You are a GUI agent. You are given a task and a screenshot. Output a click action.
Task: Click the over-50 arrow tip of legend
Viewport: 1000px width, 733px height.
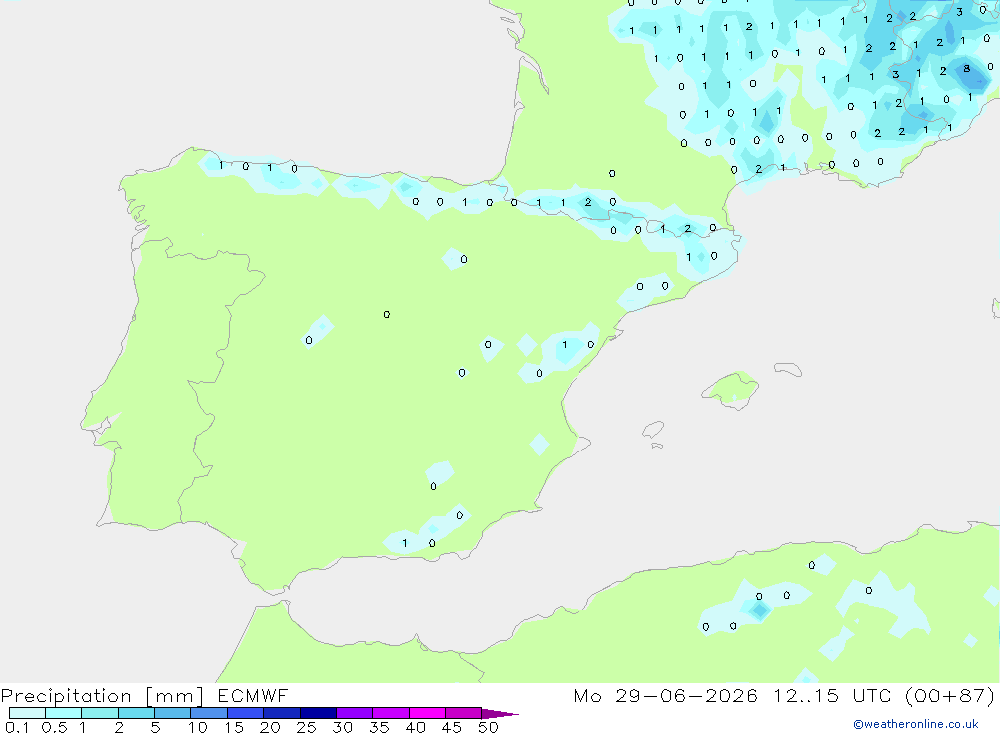[x=500, y=714]
